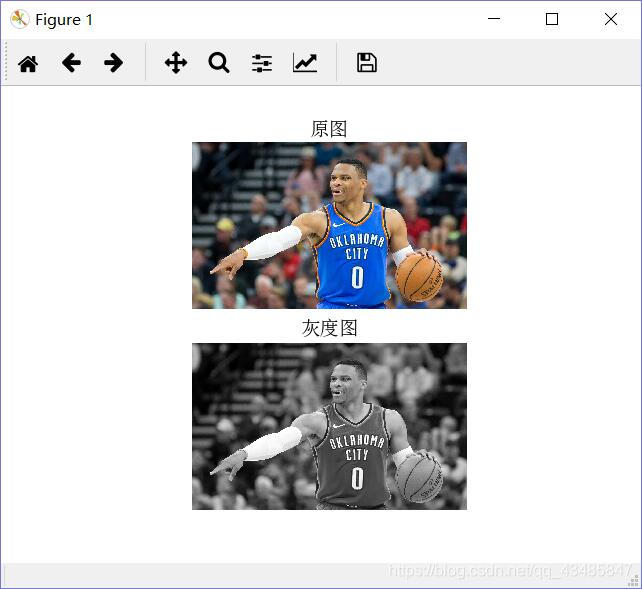Go forward to the next view
Viewport: 642px width, 589px height.
113,63
